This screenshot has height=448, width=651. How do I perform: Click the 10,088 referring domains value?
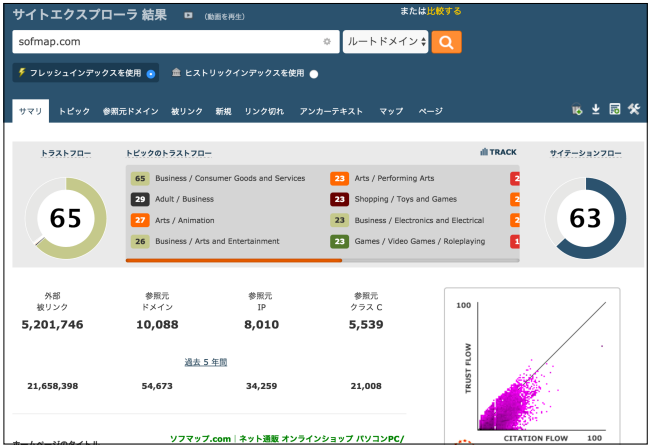[157, 324]
